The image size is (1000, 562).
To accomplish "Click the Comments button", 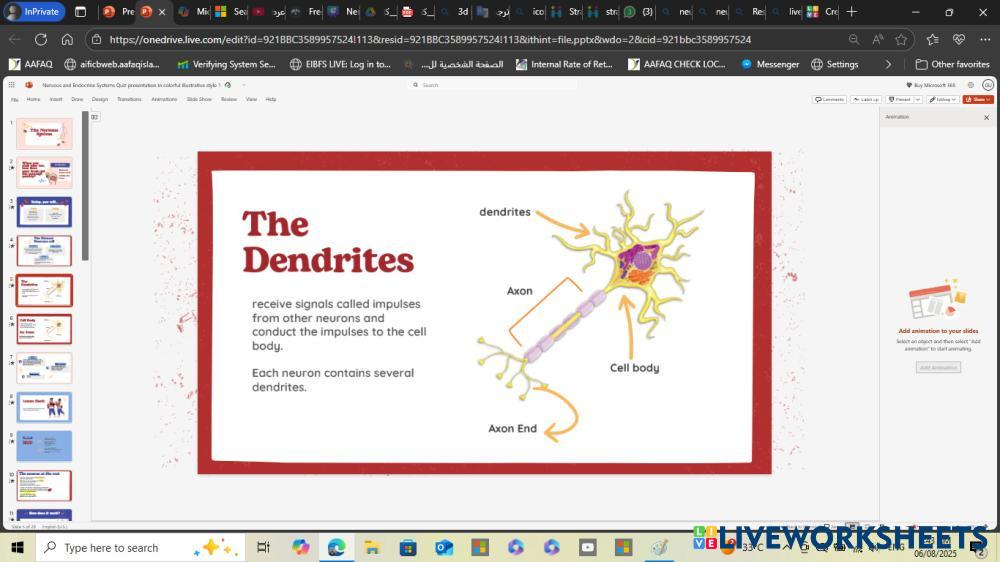I will click(x=829, y=100).
